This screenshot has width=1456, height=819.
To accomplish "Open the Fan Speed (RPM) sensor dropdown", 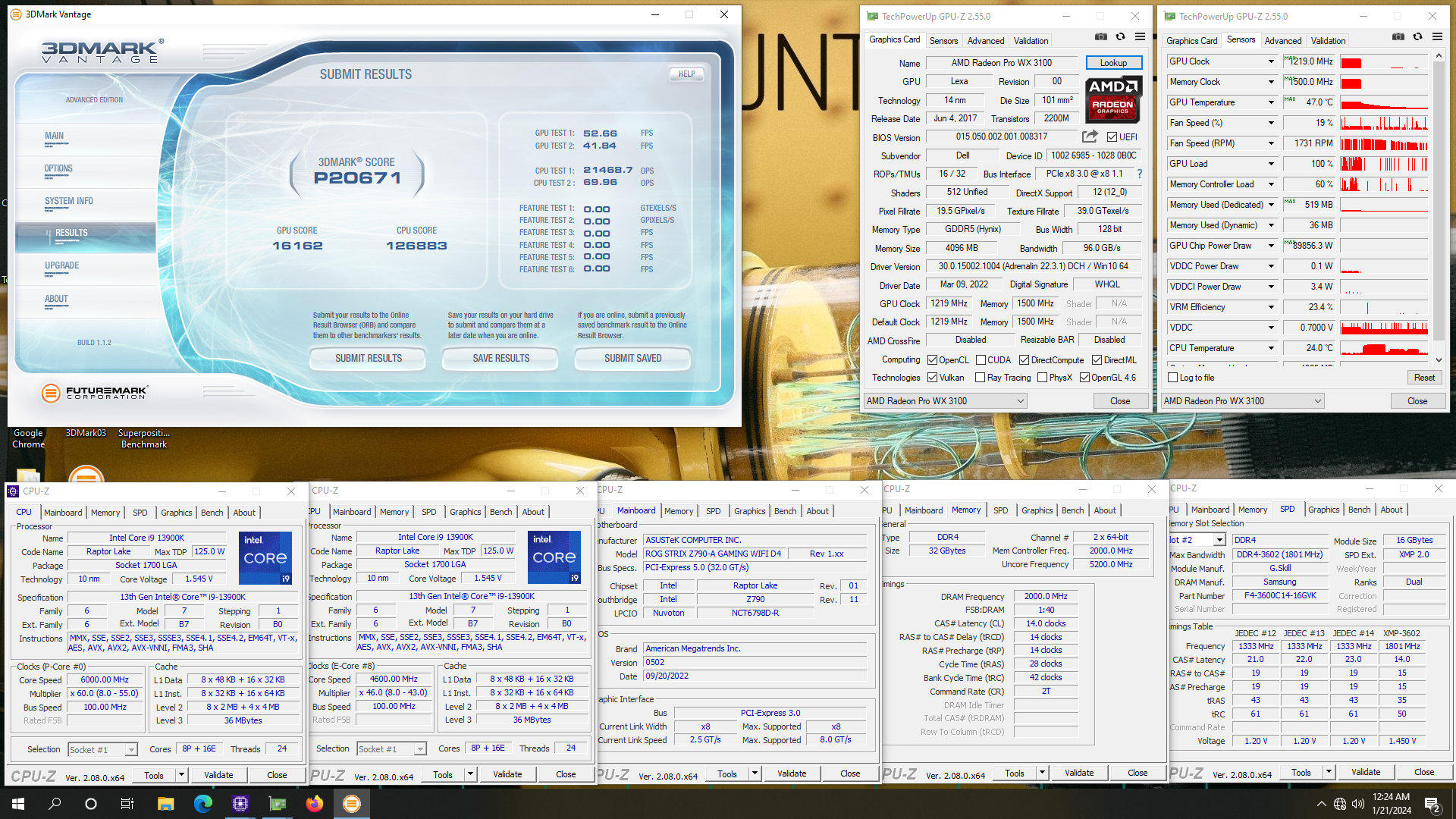I will (1271, 143).
